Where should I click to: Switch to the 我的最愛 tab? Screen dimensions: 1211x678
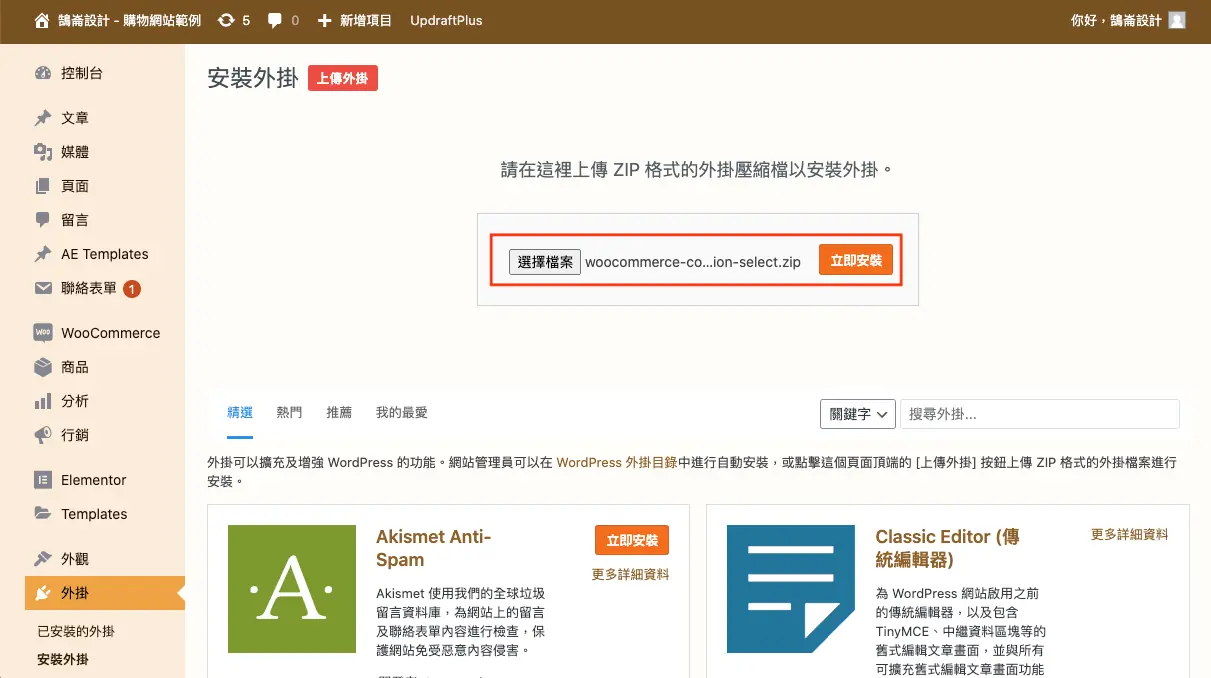[401, 412]
